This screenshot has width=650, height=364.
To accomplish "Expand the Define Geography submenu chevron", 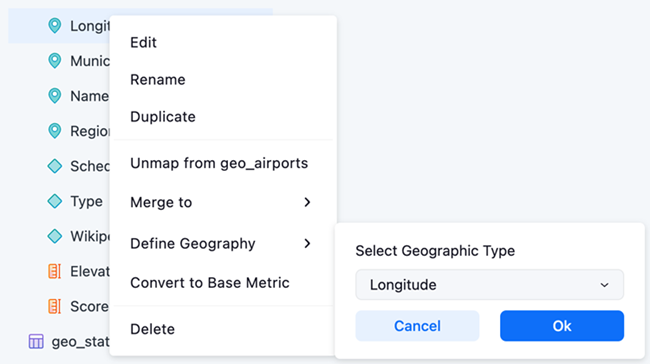I will pyautogui.click(x=307, y=243).
